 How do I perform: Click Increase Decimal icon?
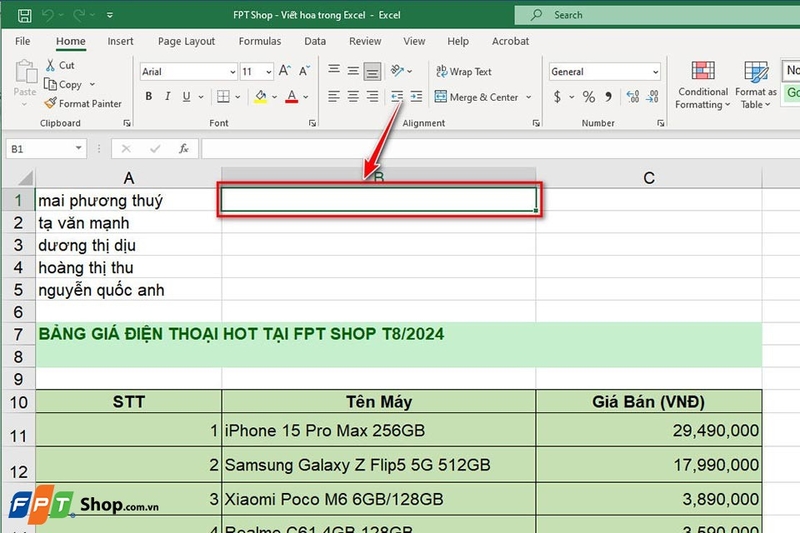click(x=633, y=96)
